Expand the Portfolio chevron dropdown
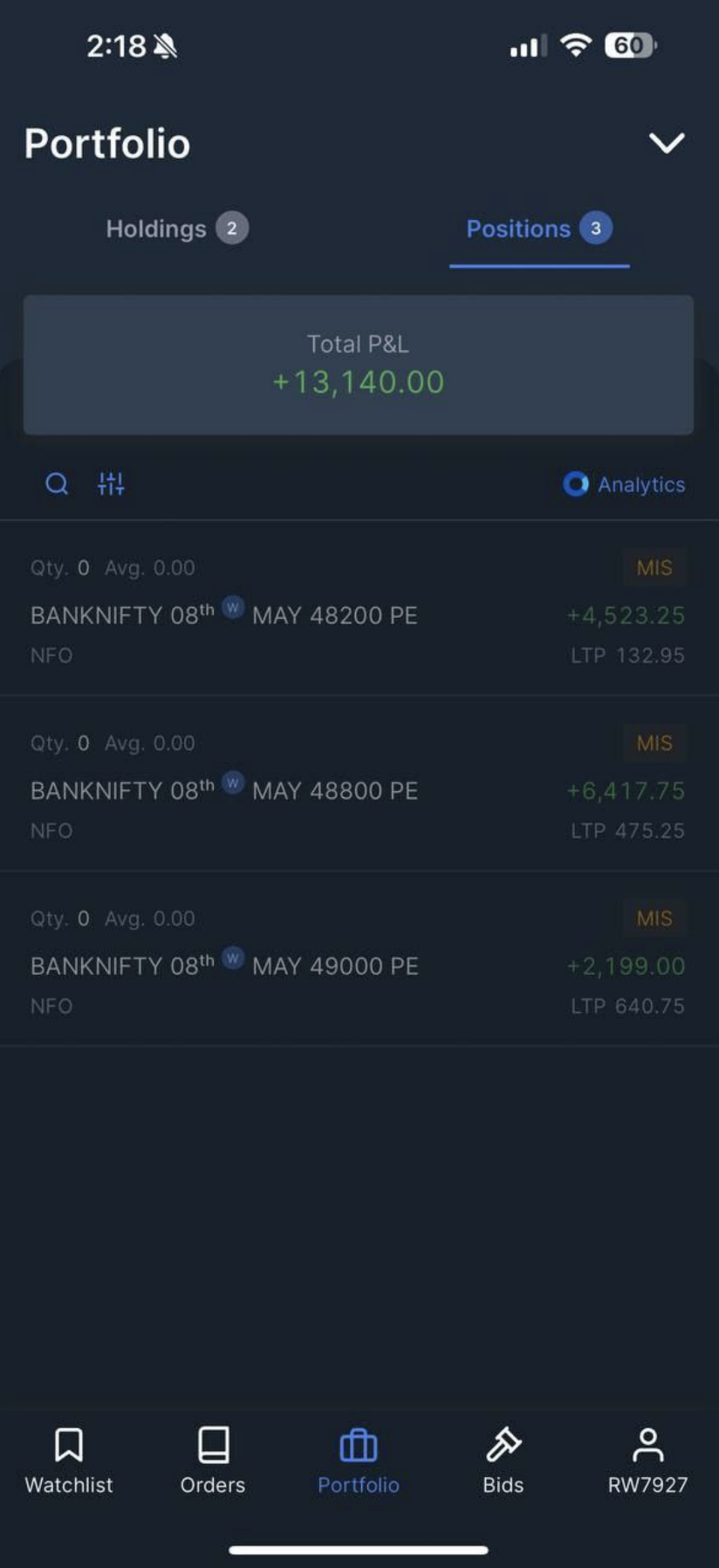Viewport: 719px width, 1568px height. [667, 143]
